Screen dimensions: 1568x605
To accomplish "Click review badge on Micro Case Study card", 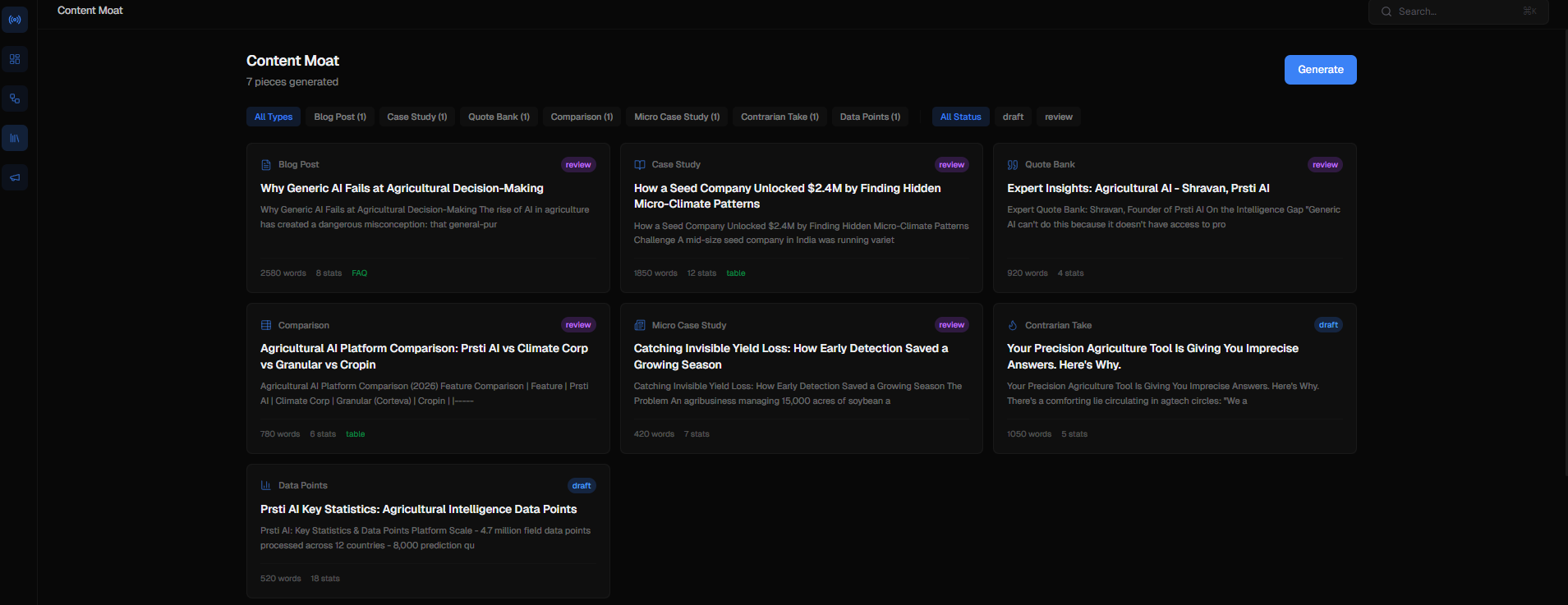I will point(952,325).
